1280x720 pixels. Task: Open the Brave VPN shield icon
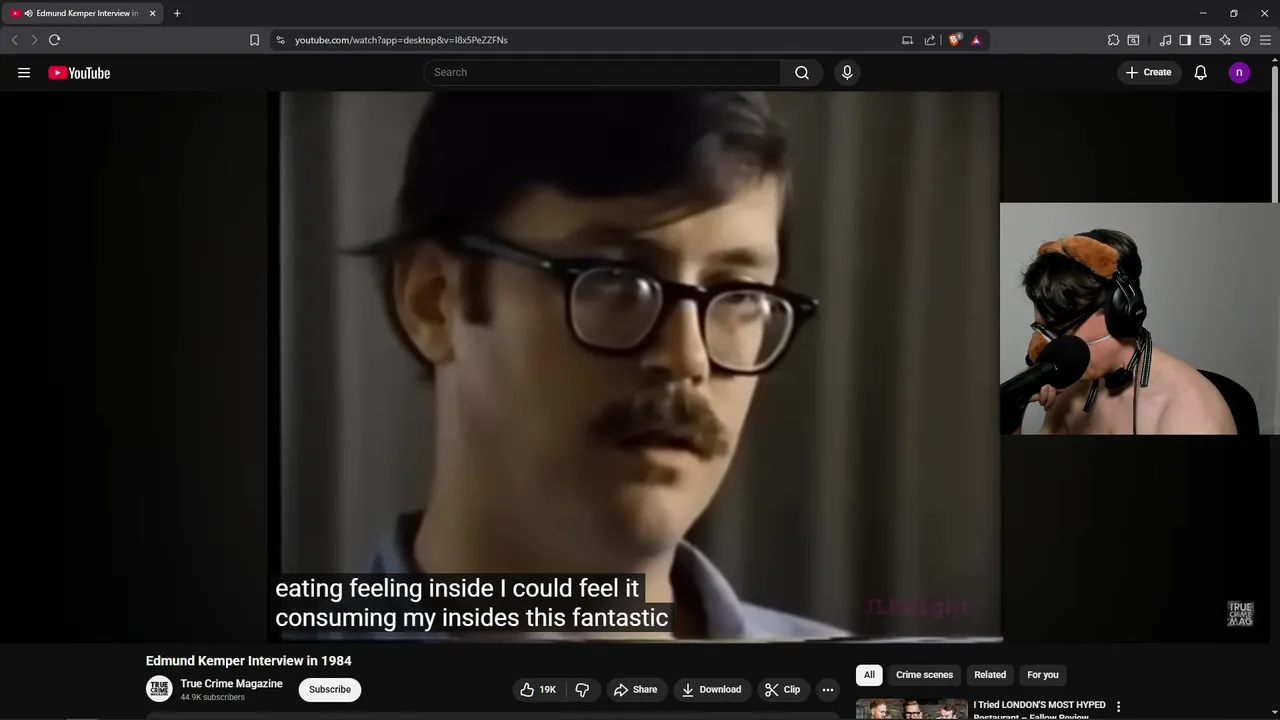pos(1245,40)
